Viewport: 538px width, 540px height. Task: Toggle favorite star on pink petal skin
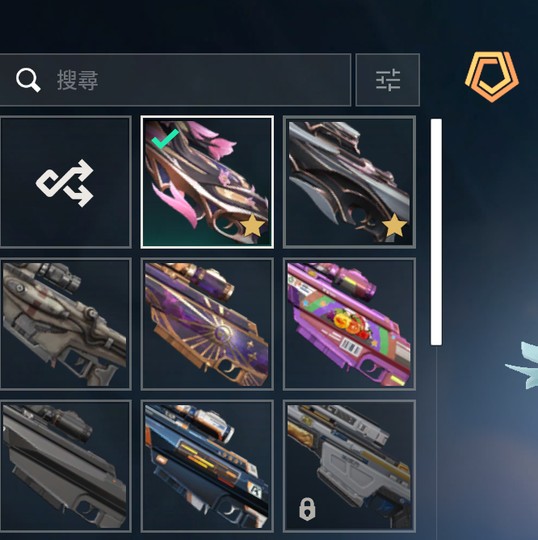(252, 226)
